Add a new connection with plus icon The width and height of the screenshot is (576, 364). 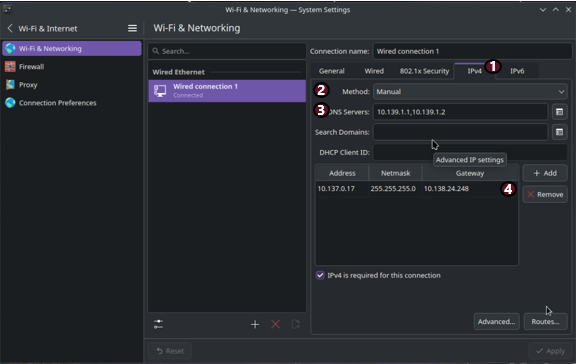(255, 324)
